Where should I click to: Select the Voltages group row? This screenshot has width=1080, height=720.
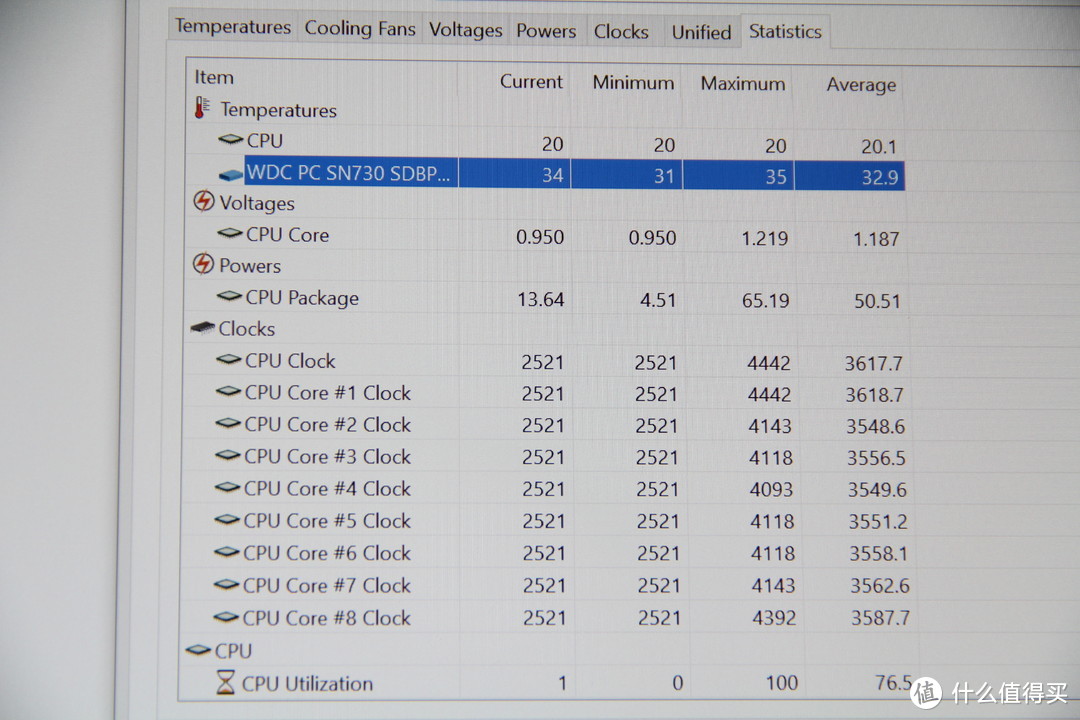tap(257, 203)
